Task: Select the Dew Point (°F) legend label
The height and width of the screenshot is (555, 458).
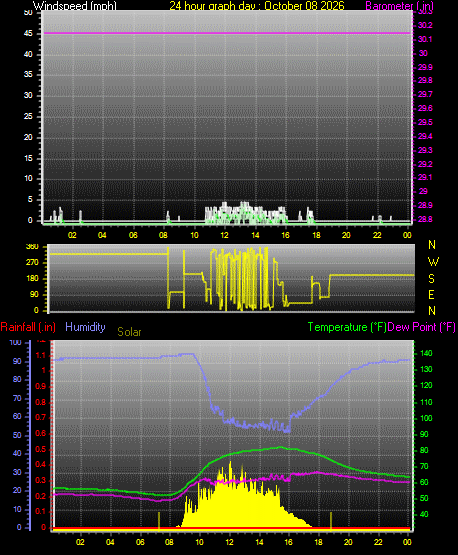Action: 422,327
